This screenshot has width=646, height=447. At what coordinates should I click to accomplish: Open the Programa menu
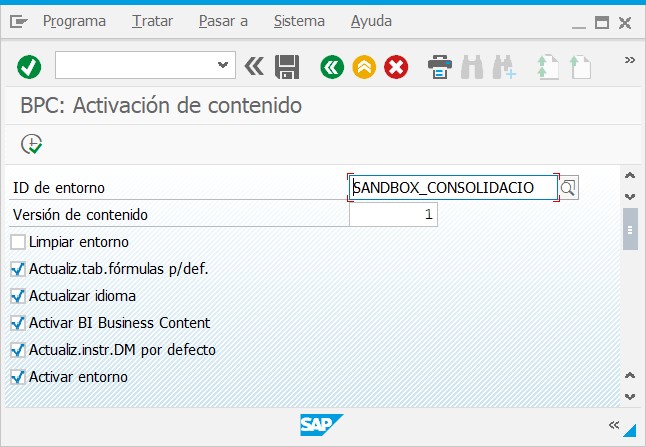(x=75, y=21)
